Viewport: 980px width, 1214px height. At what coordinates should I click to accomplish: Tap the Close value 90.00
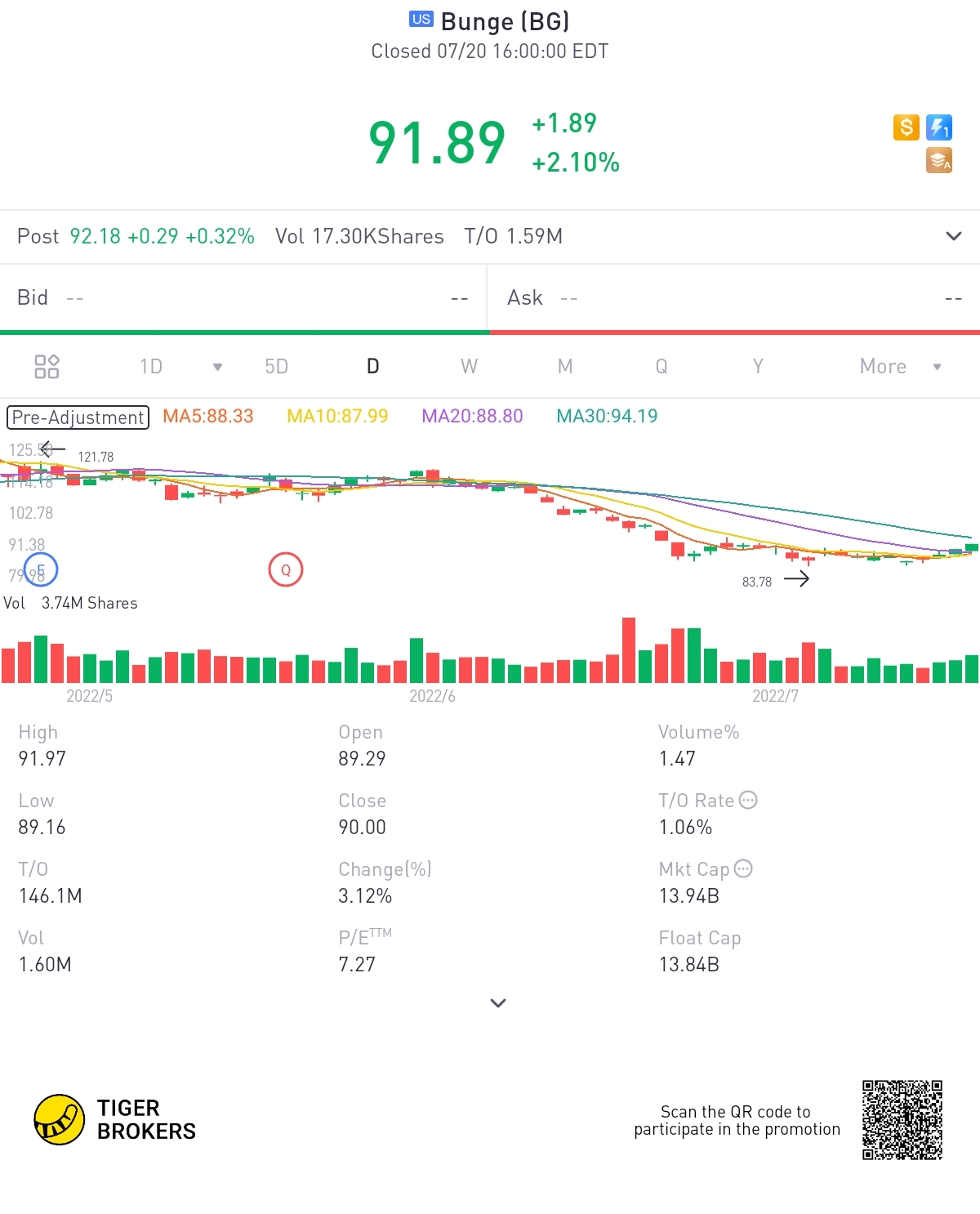362,827
